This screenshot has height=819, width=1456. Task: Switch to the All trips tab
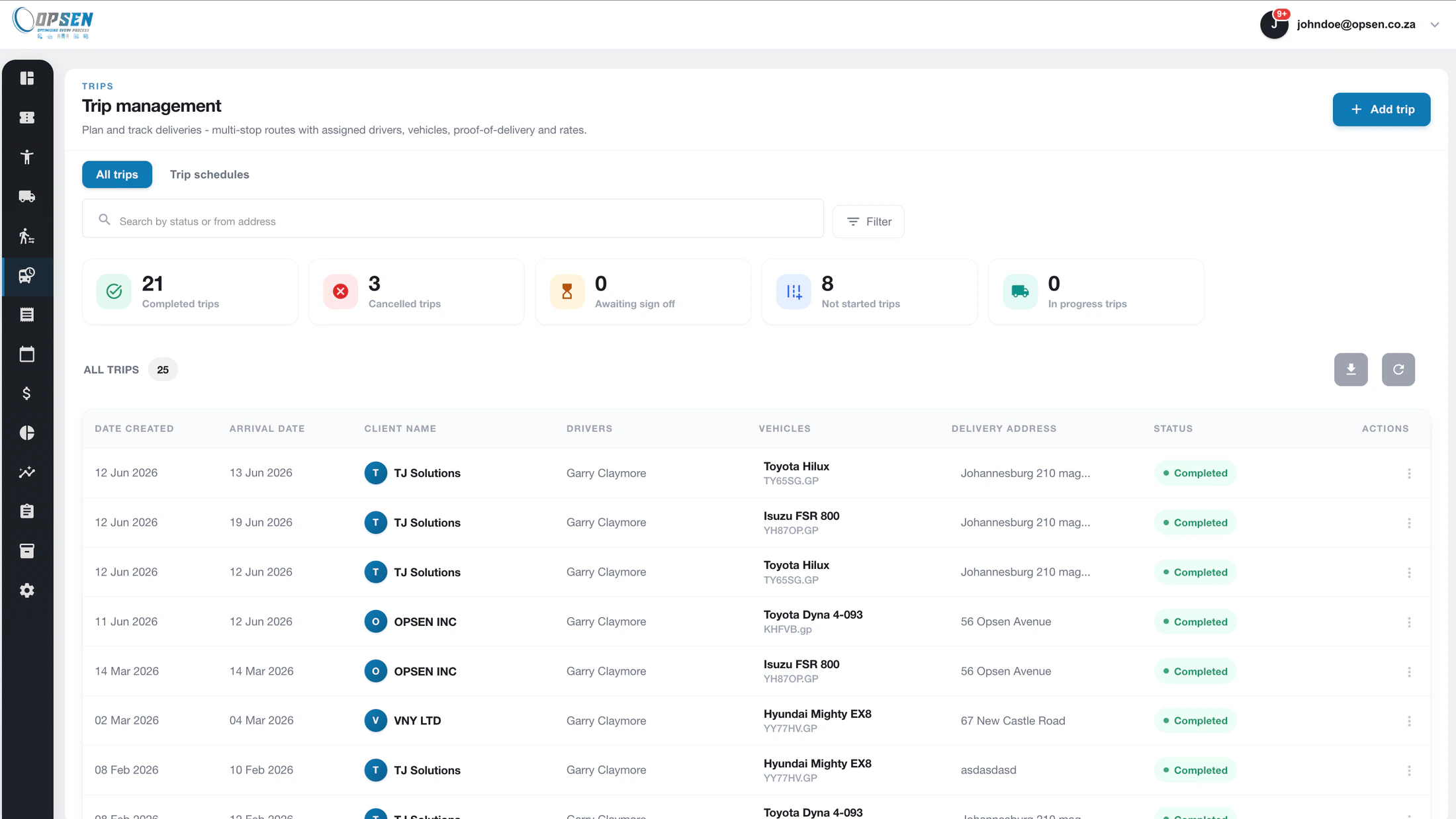click(117, 175)
